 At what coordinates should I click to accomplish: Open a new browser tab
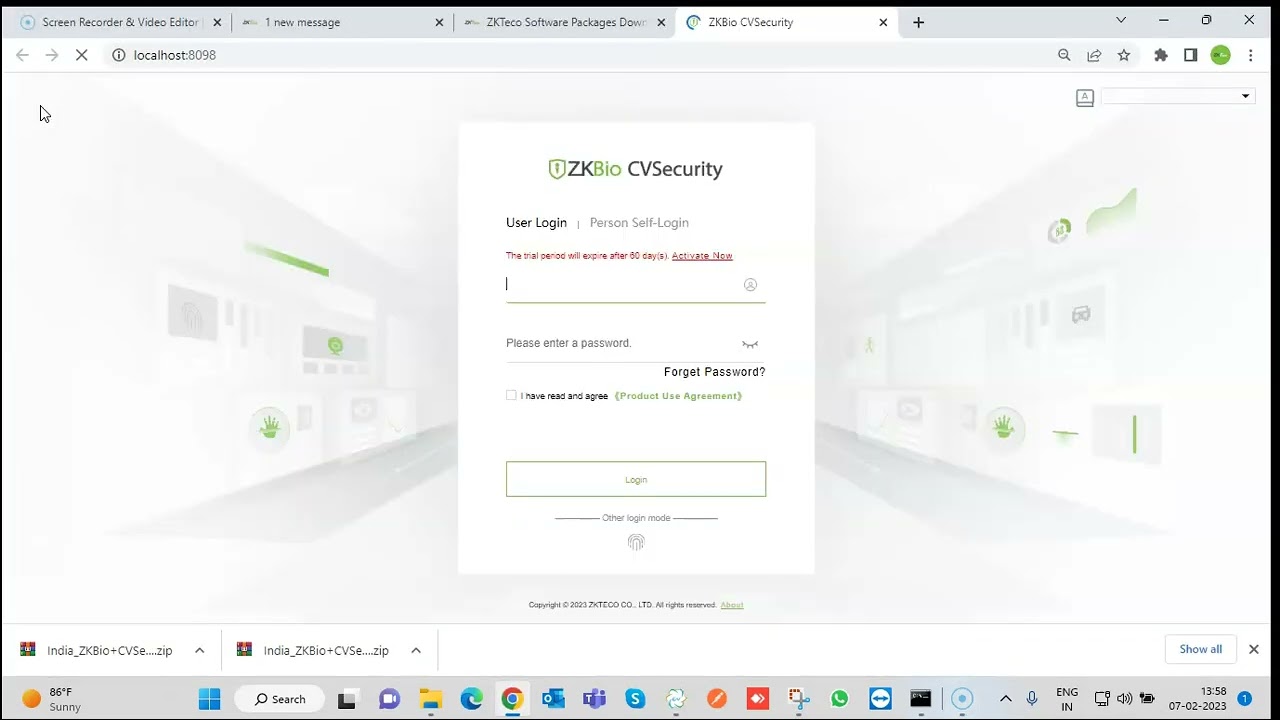[919, 22]
